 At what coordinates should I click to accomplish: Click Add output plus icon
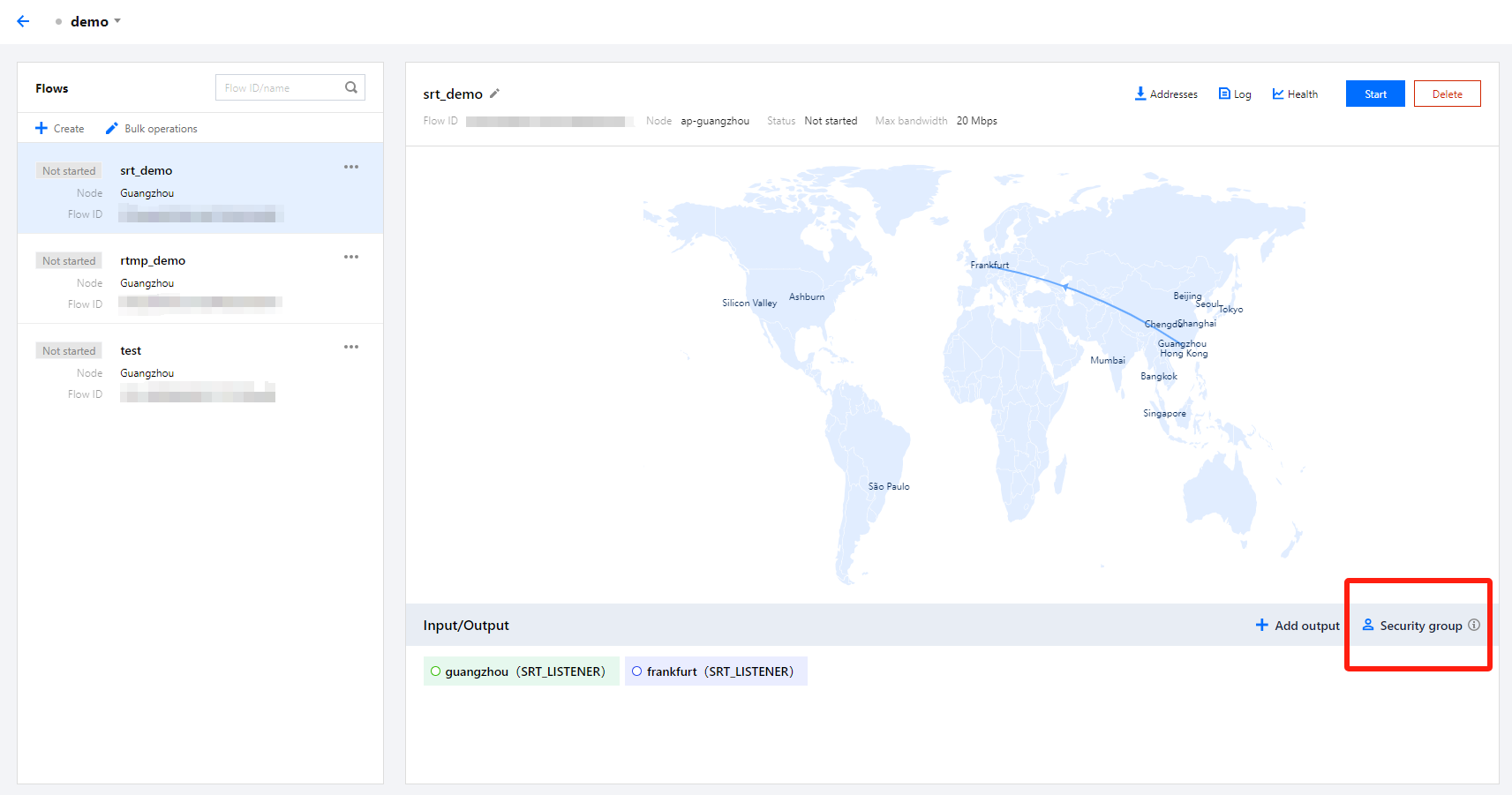[x=1262, y=626]
